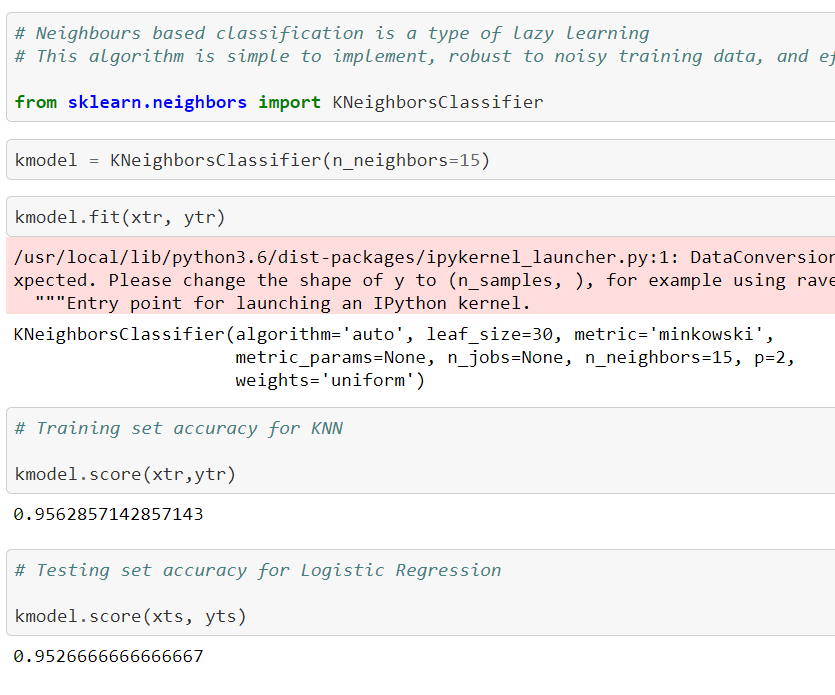Click the kmodel.score(xts, yts) code line

click(x=130, y=616)
